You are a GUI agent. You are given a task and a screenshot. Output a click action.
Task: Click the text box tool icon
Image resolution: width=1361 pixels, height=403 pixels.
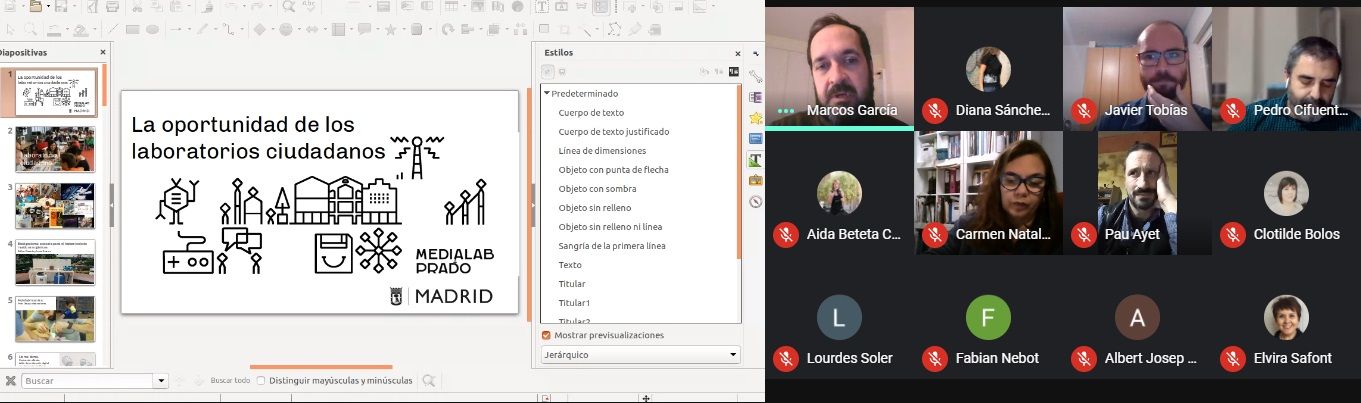(543, 7)
